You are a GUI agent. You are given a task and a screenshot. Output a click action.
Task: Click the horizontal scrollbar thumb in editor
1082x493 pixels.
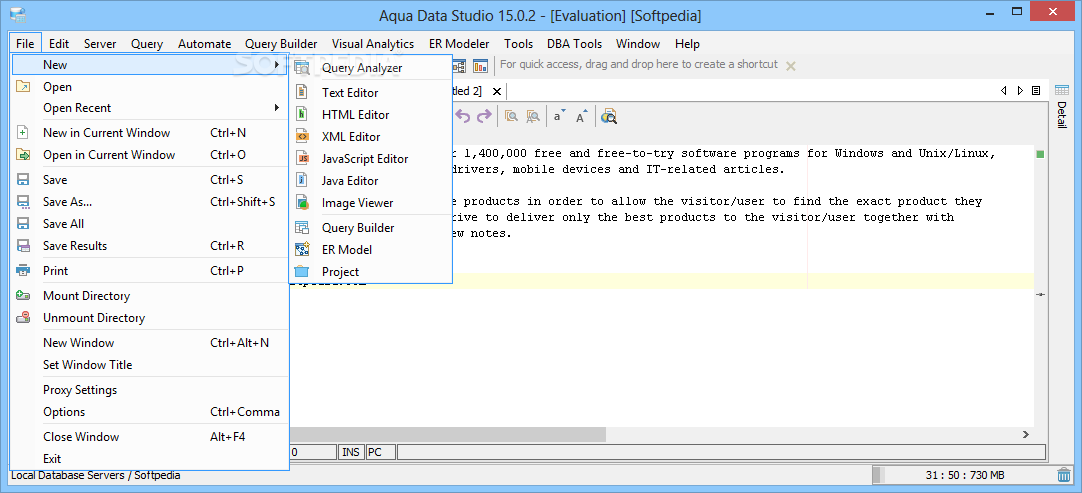coord(447,434)
